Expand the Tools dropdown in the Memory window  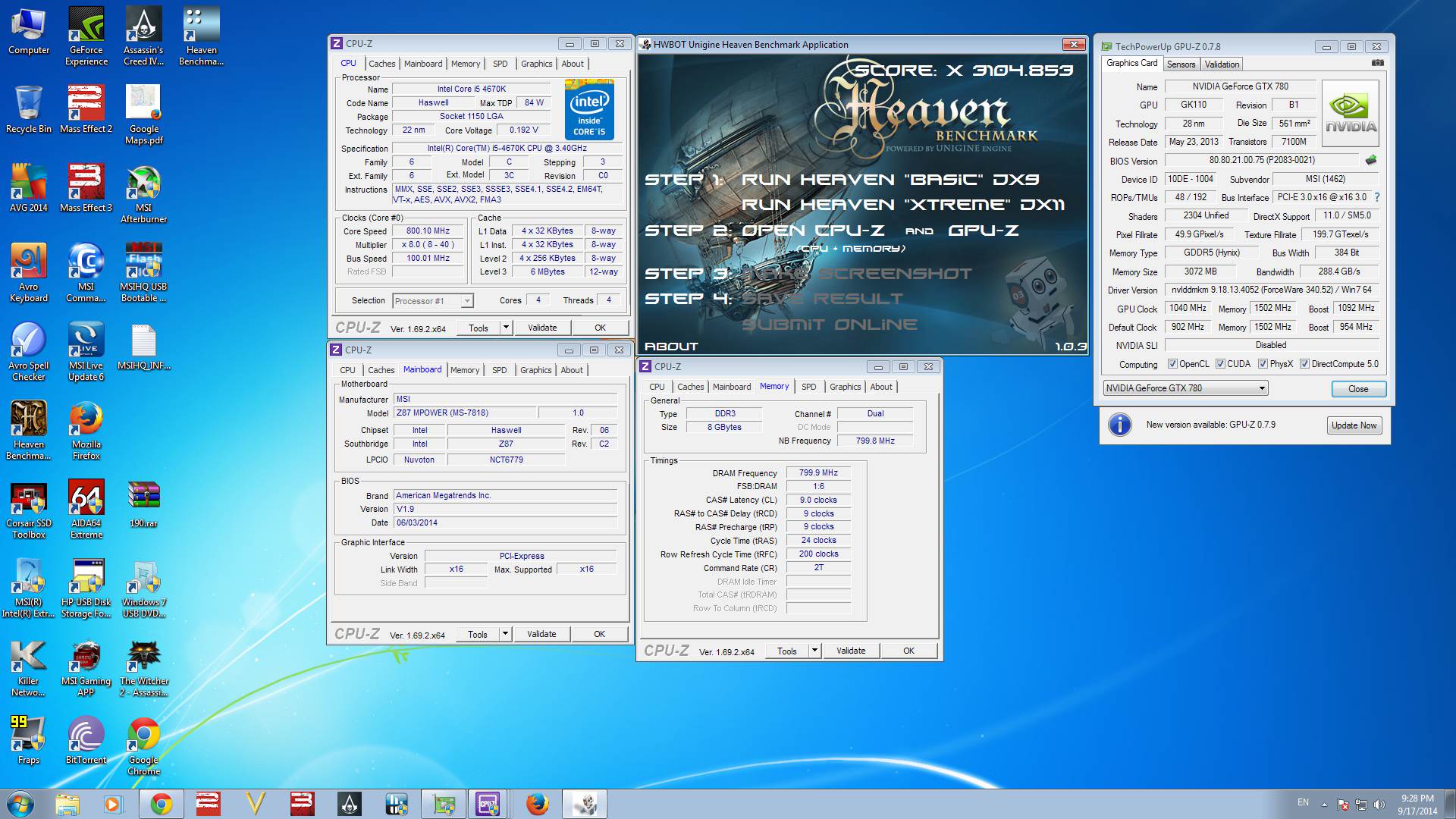click(814, 651)
